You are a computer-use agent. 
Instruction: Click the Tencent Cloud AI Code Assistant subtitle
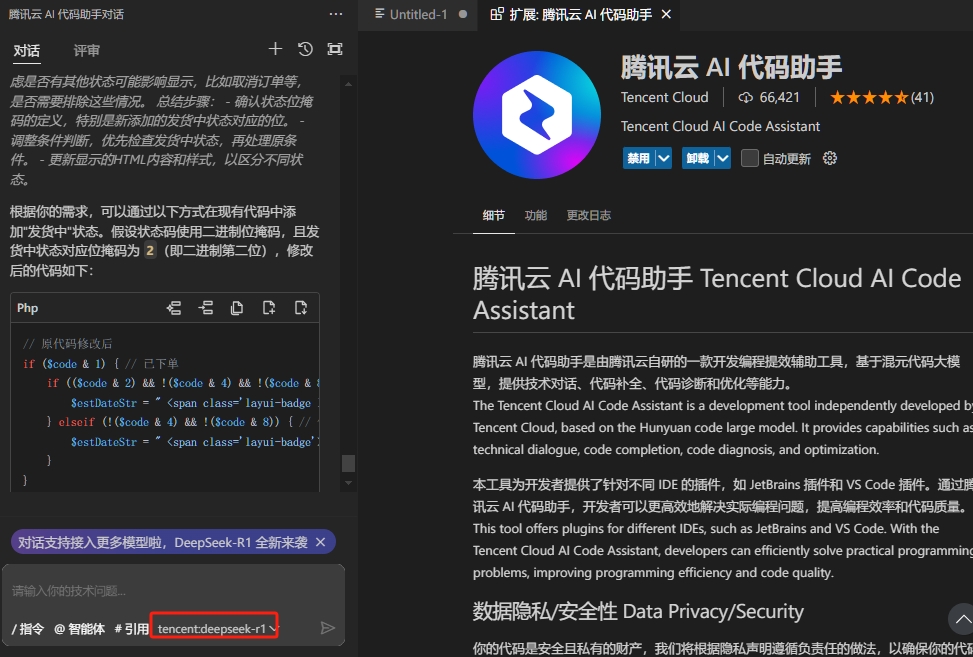tap(720, 127)
